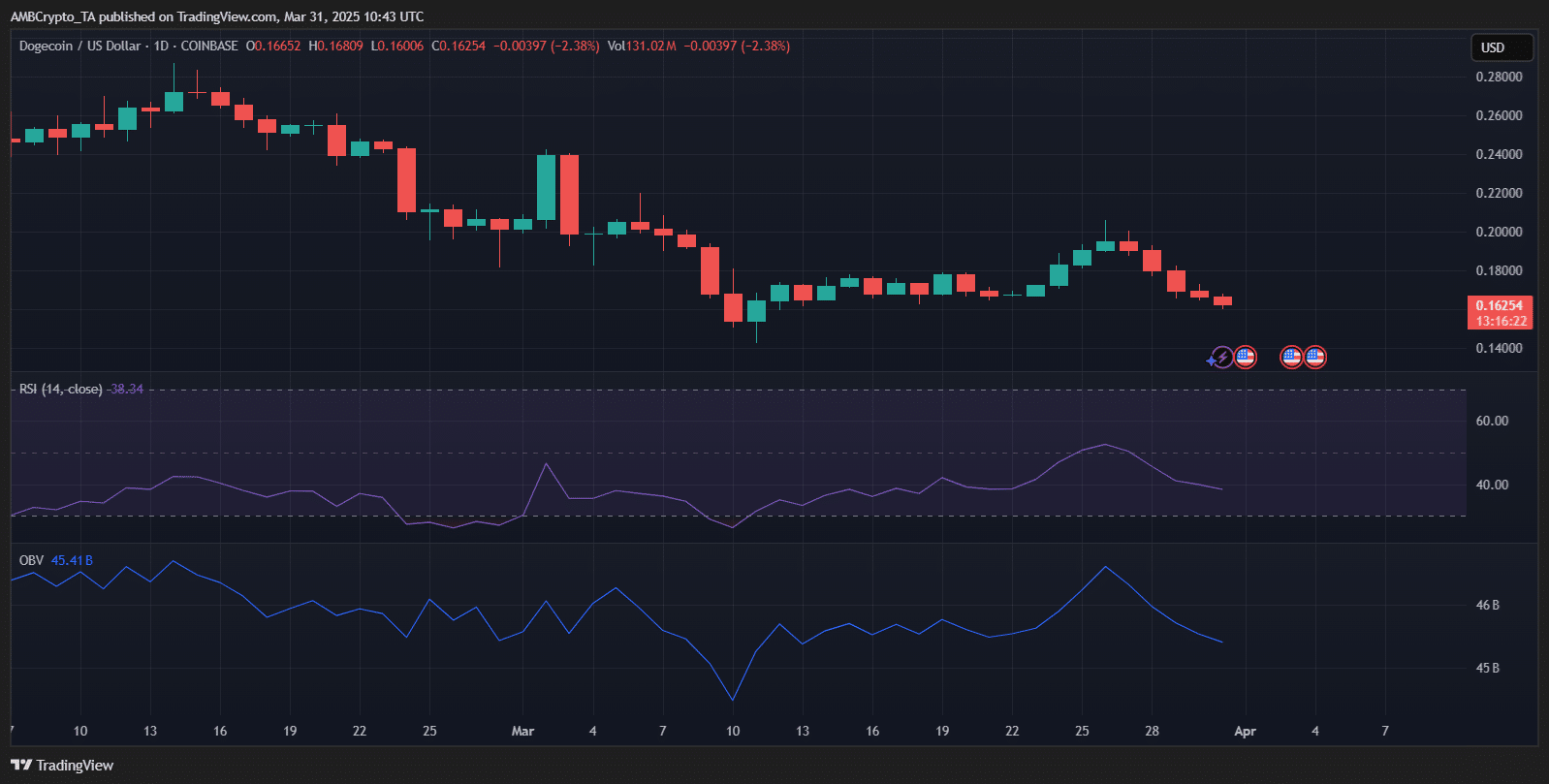
Task: Select the OBV indicator label
Action: point(31,561)
